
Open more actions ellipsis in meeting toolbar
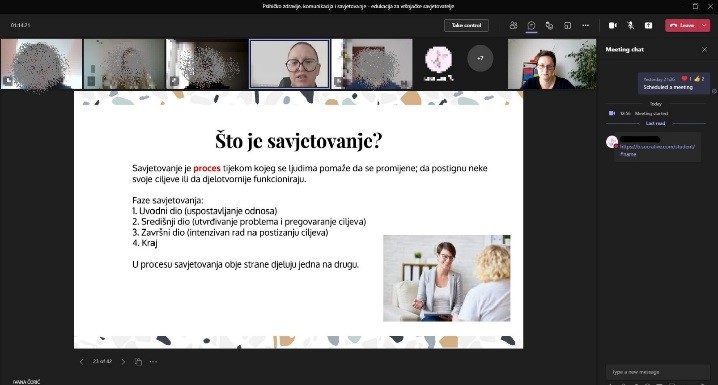[x=585, y=26]
